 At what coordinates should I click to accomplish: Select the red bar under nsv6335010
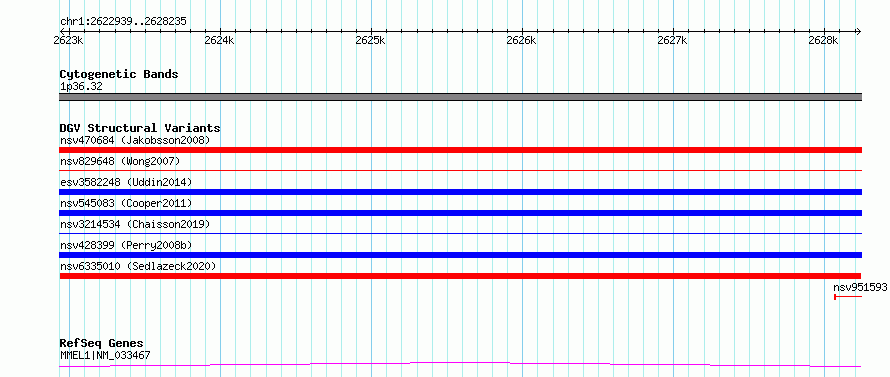[461, 276]
